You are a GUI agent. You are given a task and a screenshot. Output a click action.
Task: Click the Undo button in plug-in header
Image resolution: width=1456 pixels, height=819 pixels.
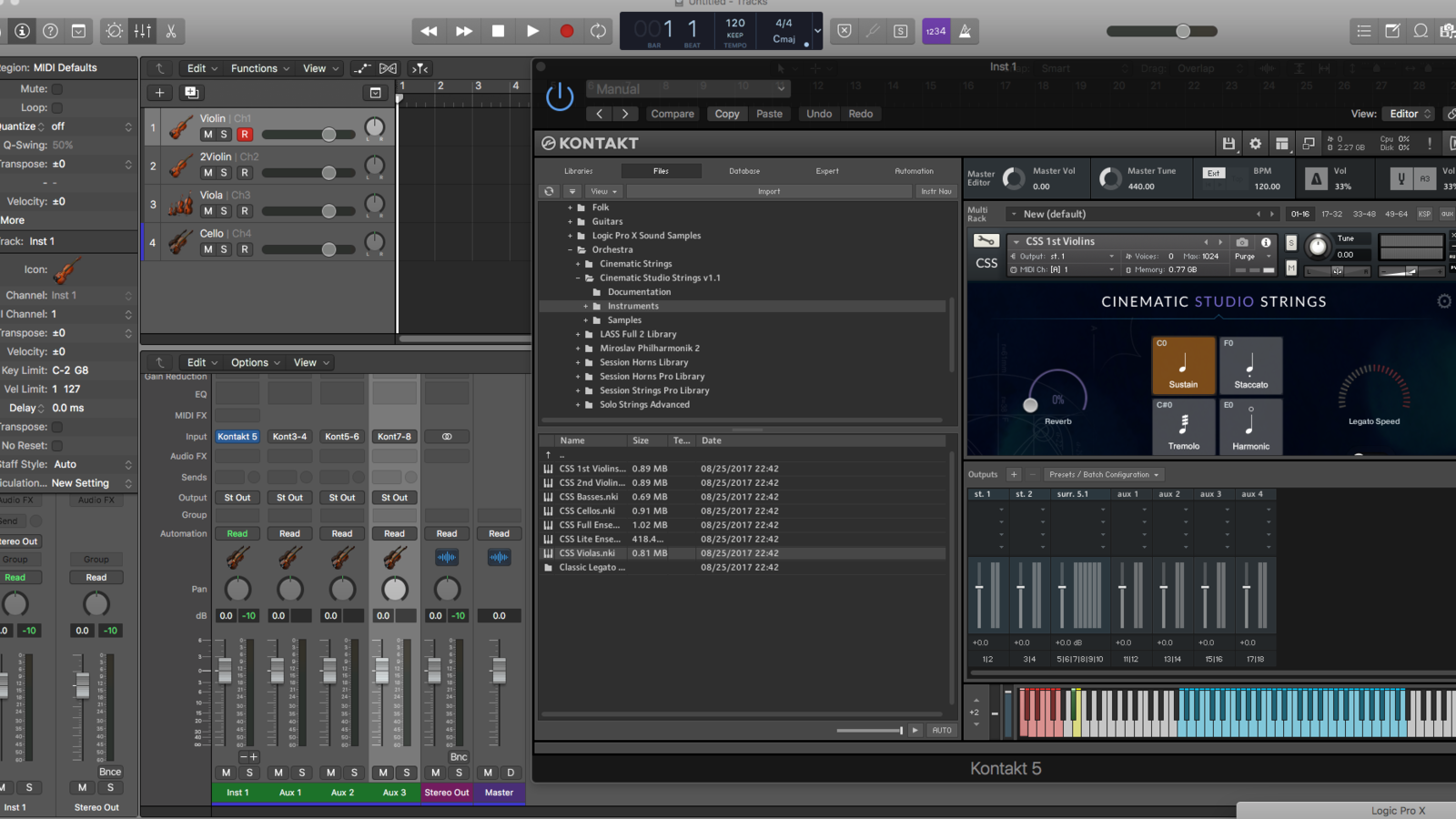[x=819, y=114]
